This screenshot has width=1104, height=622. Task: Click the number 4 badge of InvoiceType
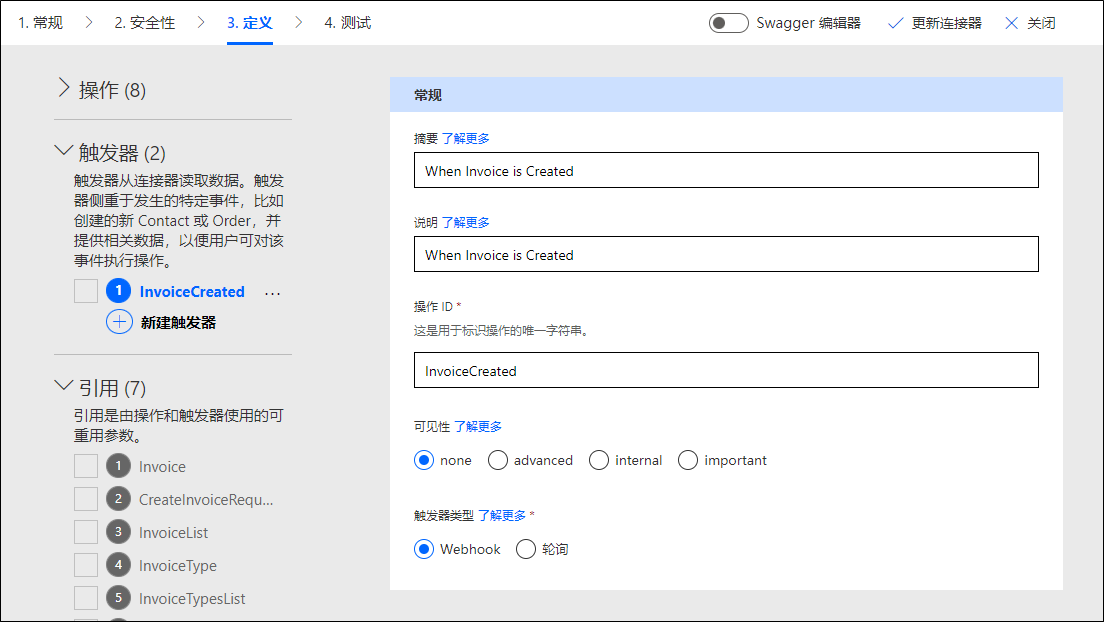[x=118, y=564]
